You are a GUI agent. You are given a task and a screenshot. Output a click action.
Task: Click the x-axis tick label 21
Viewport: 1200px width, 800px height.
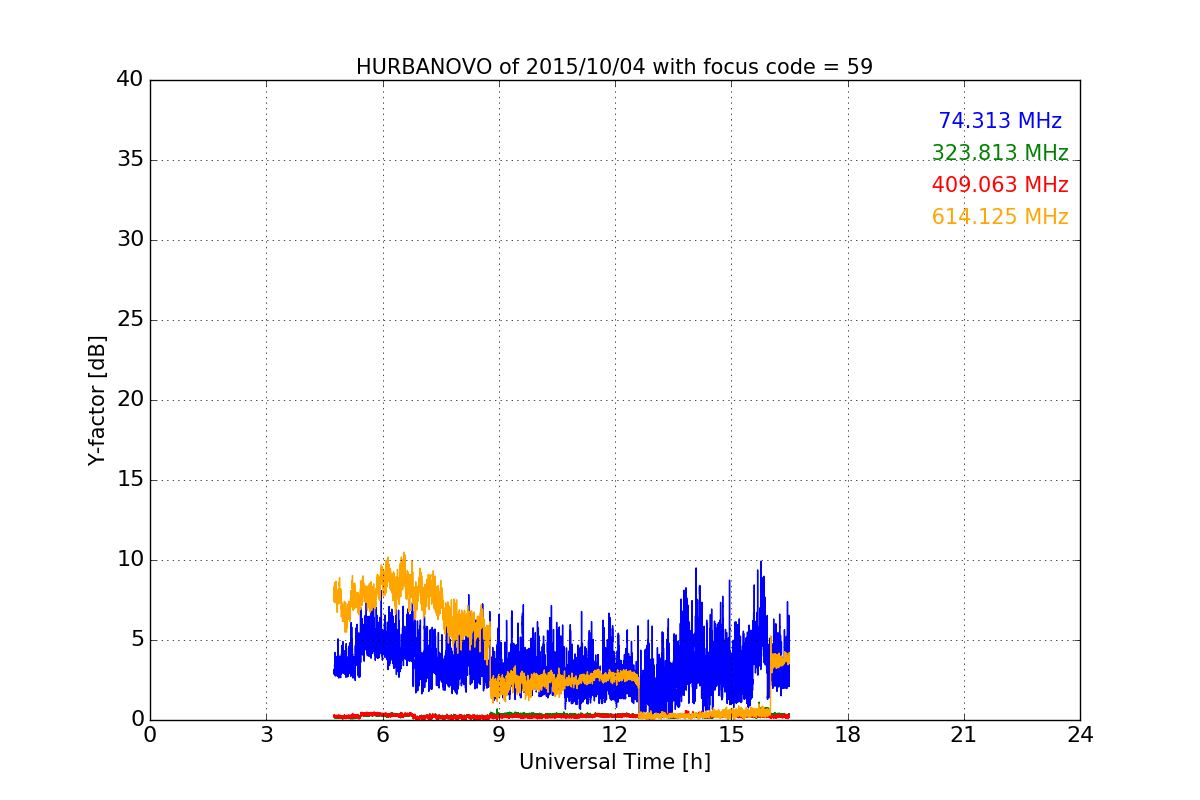tap(964, 735)
